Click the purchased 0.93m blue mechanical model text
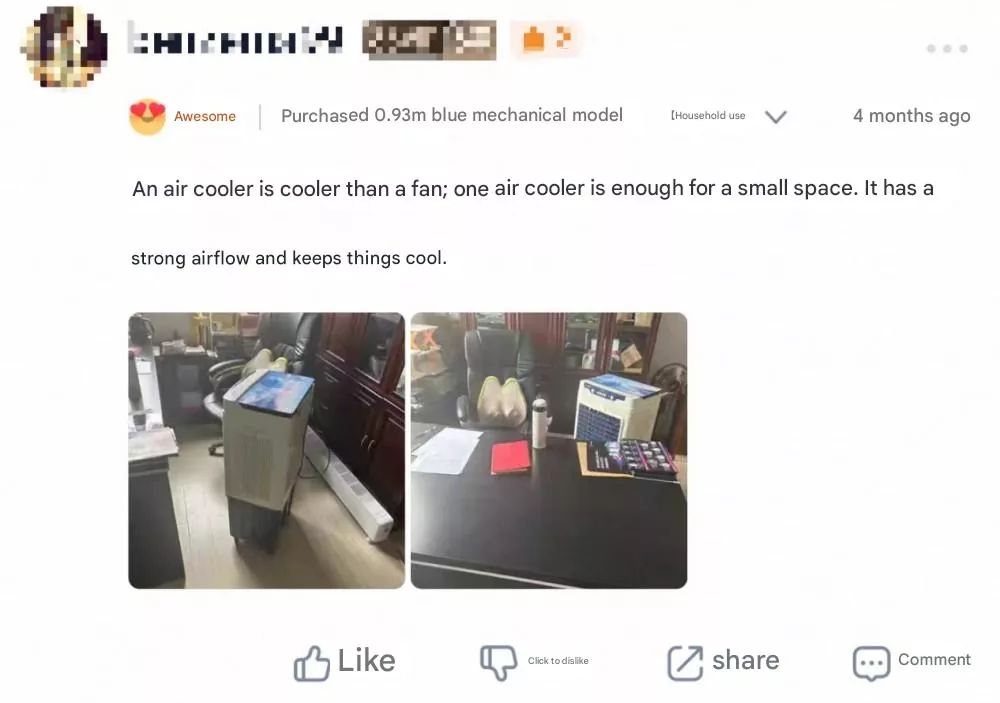 pyautogui.click(x=452, y=115)
